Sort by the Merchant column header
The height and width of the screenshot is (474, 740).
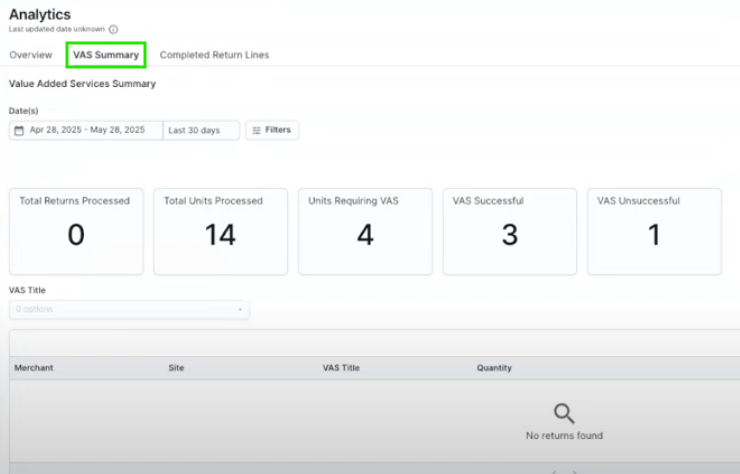coord(34,368)
